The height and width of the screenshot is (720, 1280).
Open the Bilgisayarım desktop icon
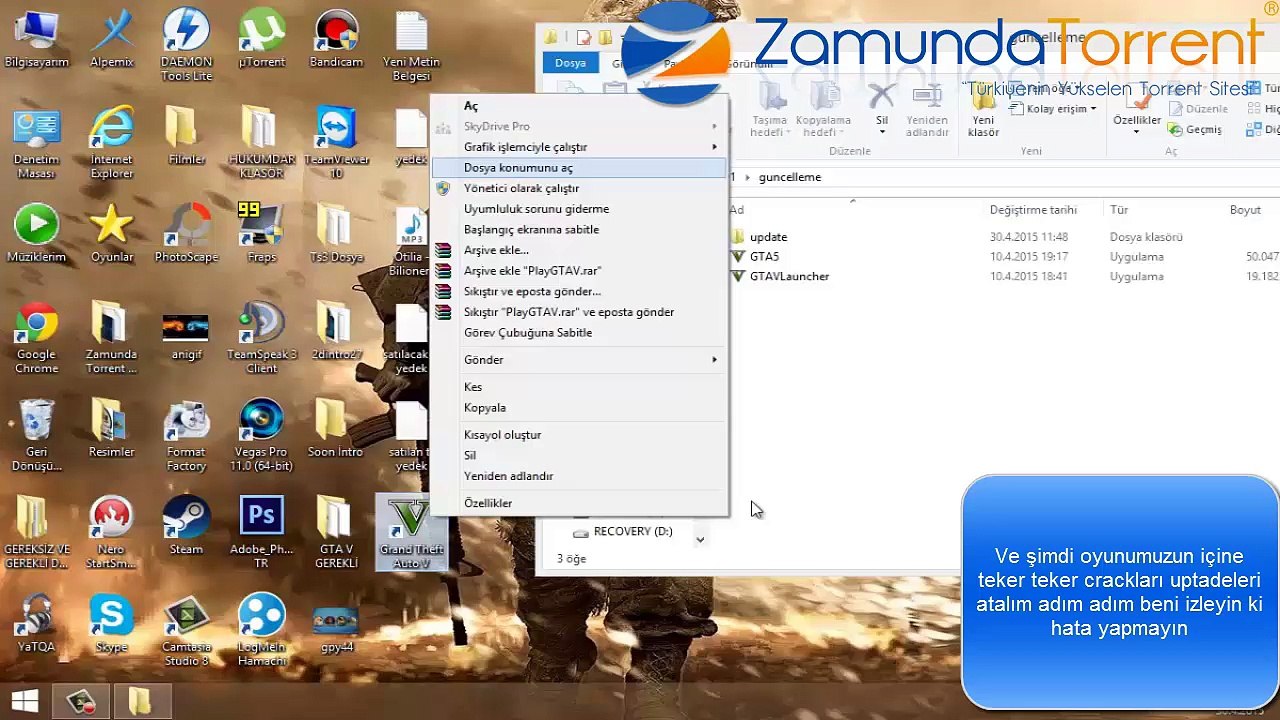37,40
